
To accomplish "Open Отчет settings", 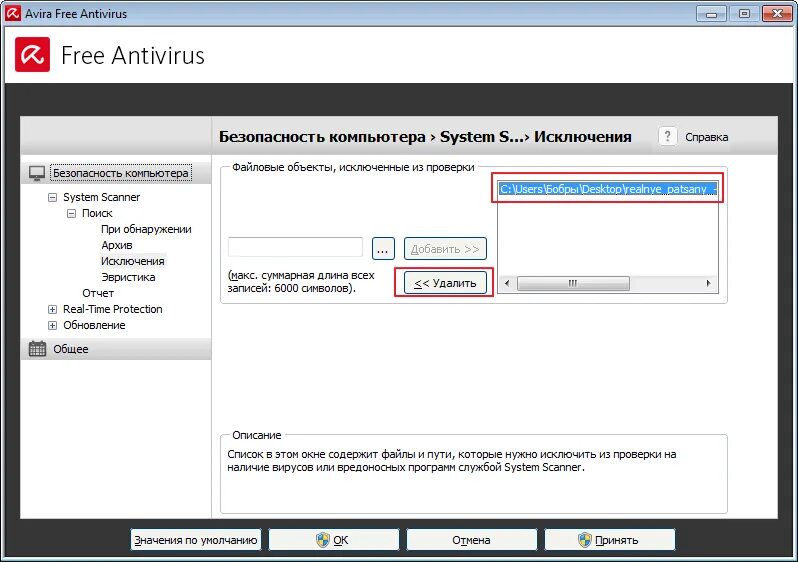I will [x=98, y=293].
